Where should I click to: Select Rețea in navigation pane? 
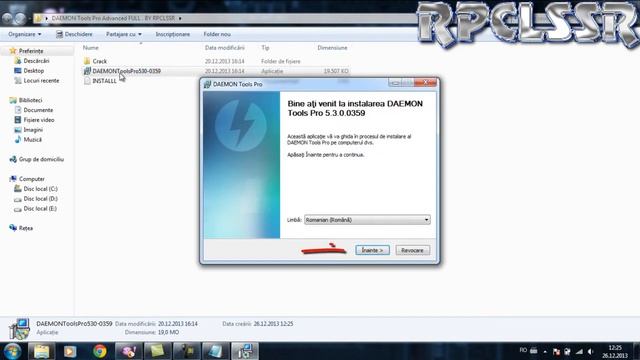(x=26, y=228)
